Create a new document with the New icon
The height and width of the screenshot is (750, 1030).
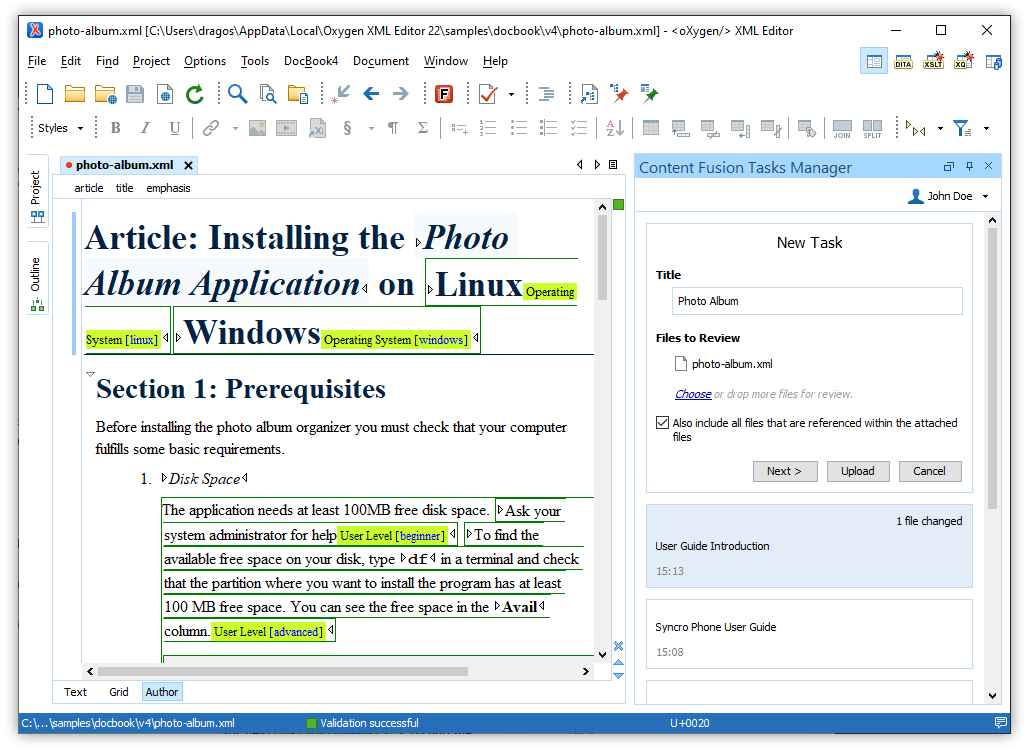45,94
